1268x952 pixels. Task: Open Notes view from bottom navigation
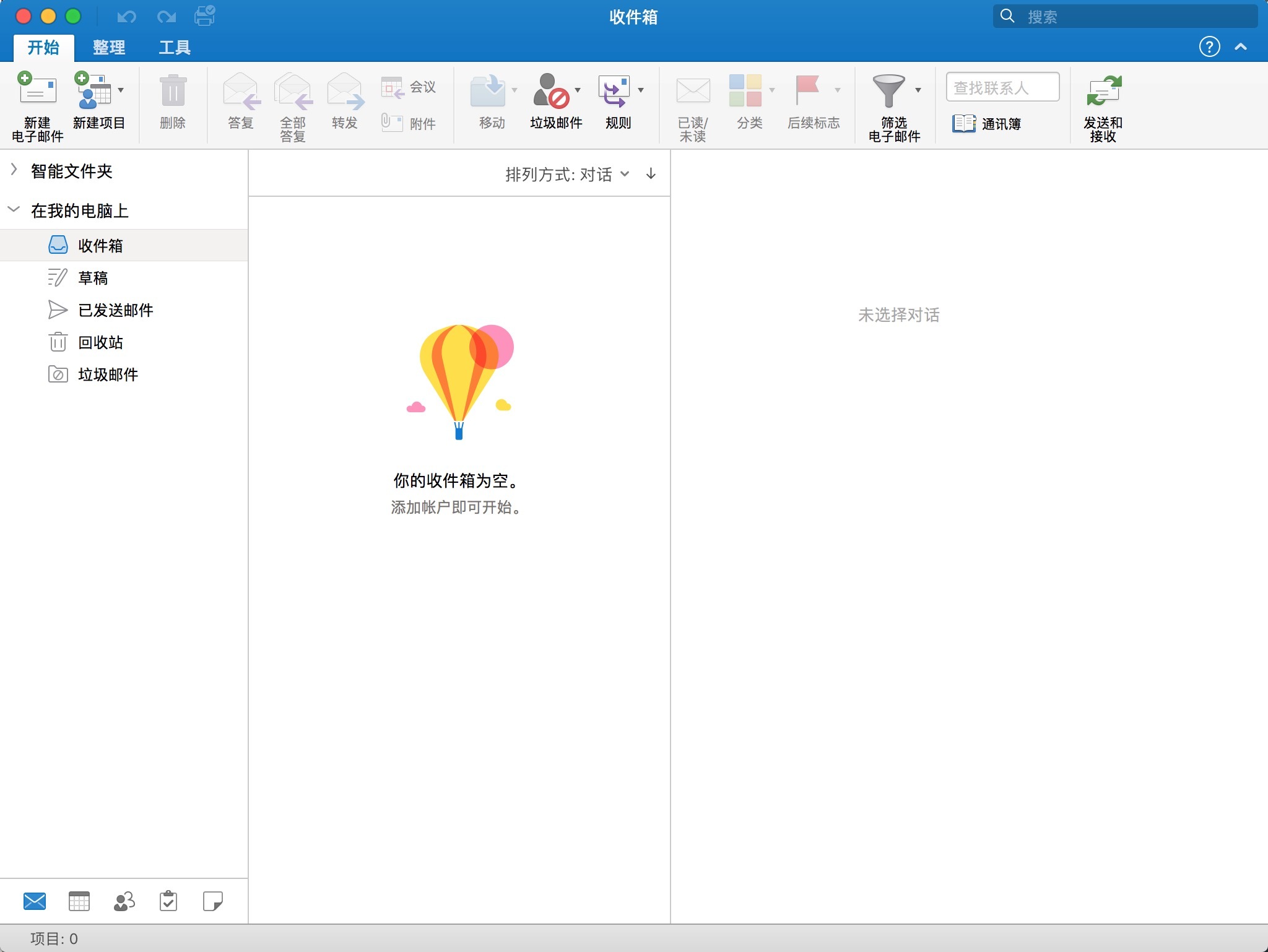tap(213, 901)
